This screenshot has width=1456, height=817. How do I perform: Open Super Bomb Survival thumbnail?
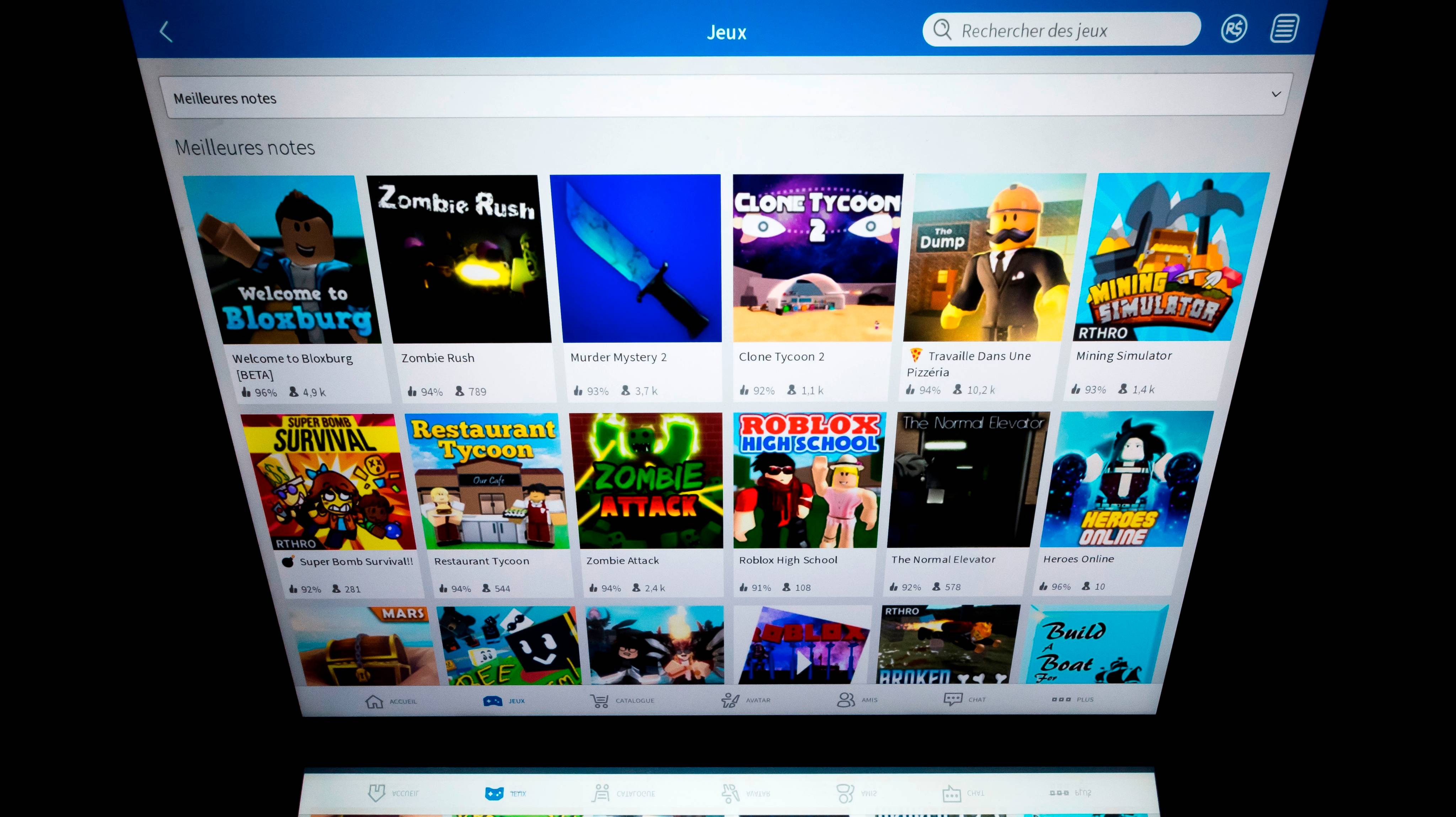tap(328, 482)
